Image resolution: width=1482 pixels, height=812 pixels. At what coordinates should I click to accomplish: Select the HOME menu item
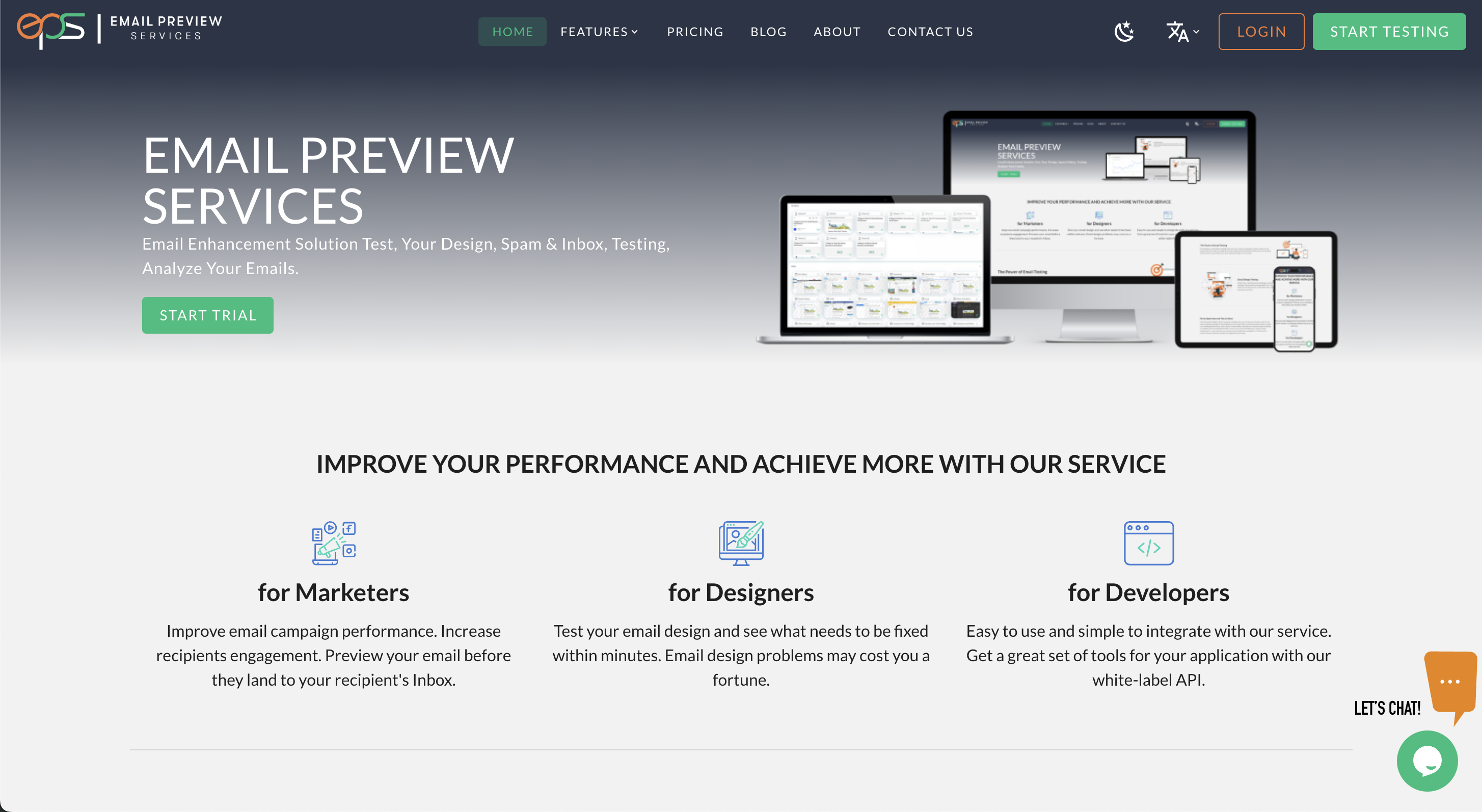[512, 32]
